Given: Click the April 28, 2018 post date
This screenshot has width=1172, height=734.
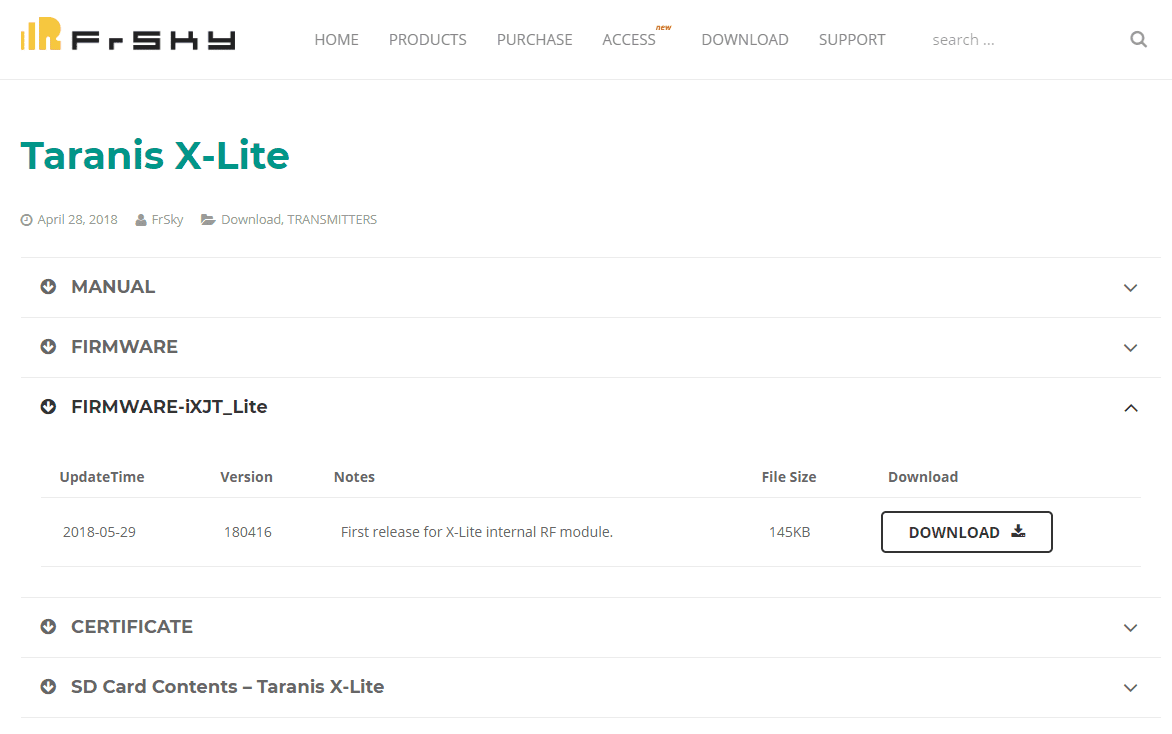Looking at the screenshot, I should point(78,220).
